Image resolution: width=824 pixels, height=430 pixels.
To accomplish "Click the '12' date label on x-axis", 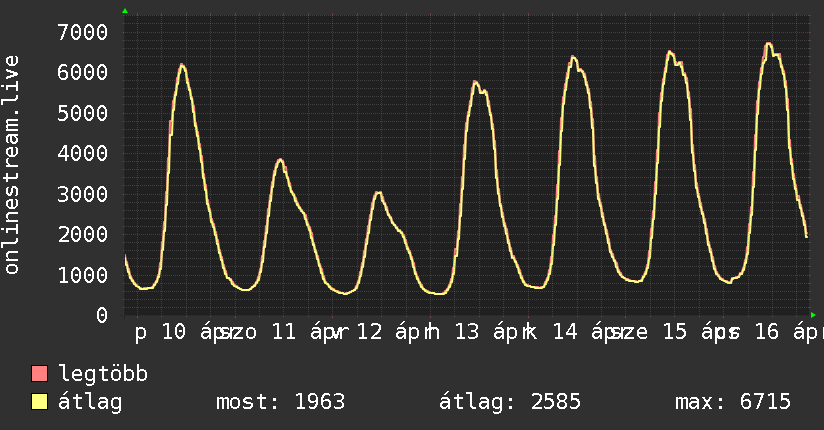I will 369,332.
